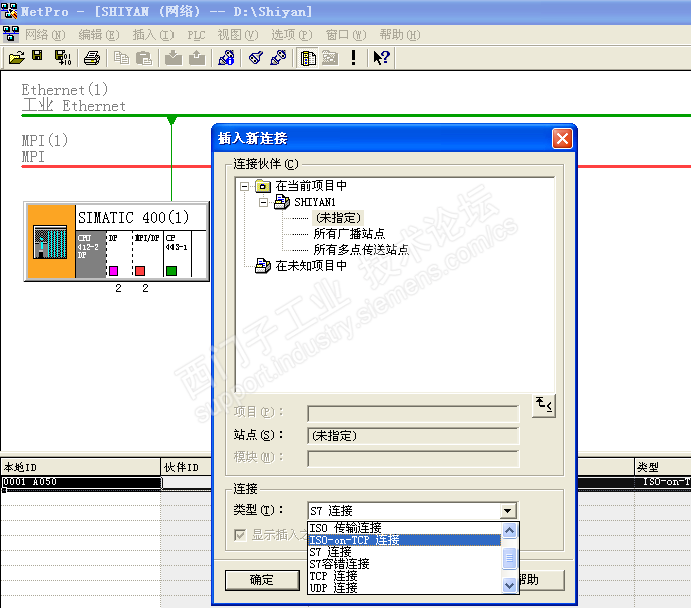This screenshot has width=692, height=608.
Task: Click the Print toolbar icon
Action: click(x=92, y=58)
